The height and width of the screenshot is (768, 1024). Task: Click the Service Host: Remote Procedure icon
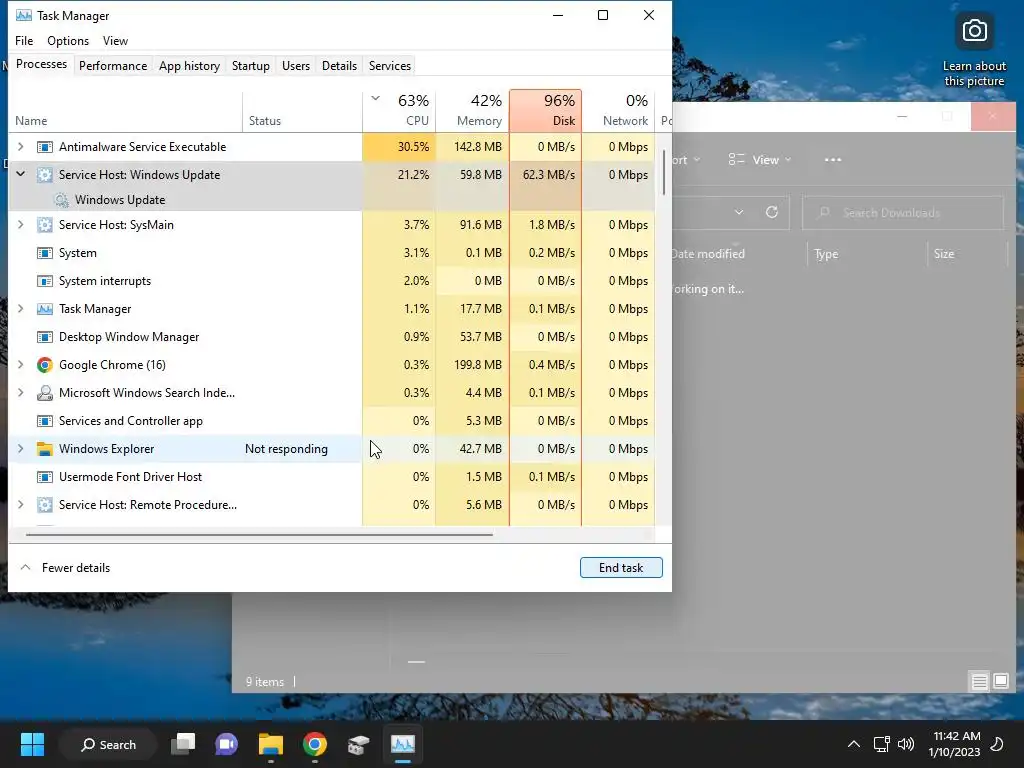pos(44,505)
